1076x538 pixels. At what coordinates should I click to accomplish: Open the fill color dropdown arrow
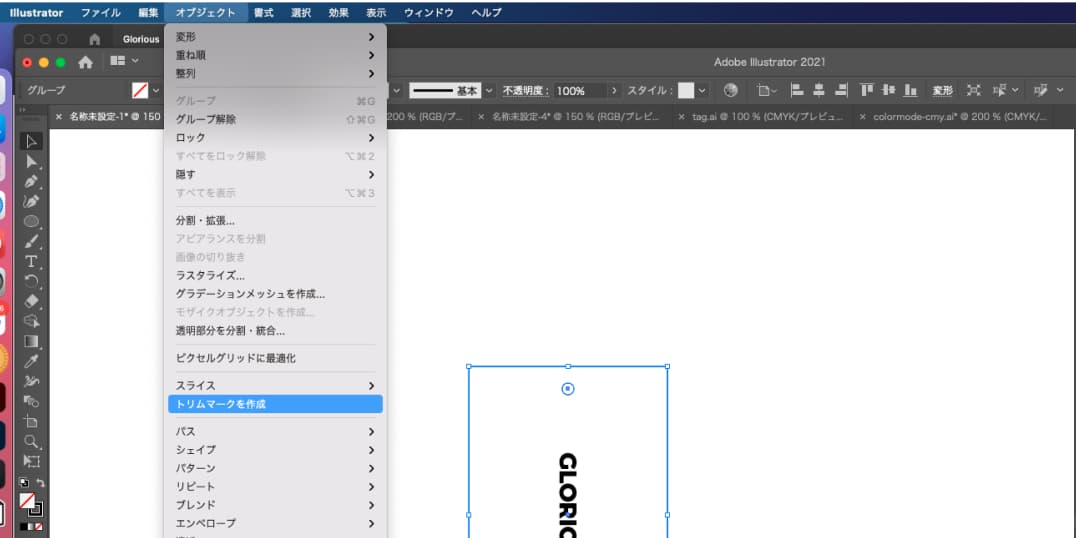click(156, 91)
